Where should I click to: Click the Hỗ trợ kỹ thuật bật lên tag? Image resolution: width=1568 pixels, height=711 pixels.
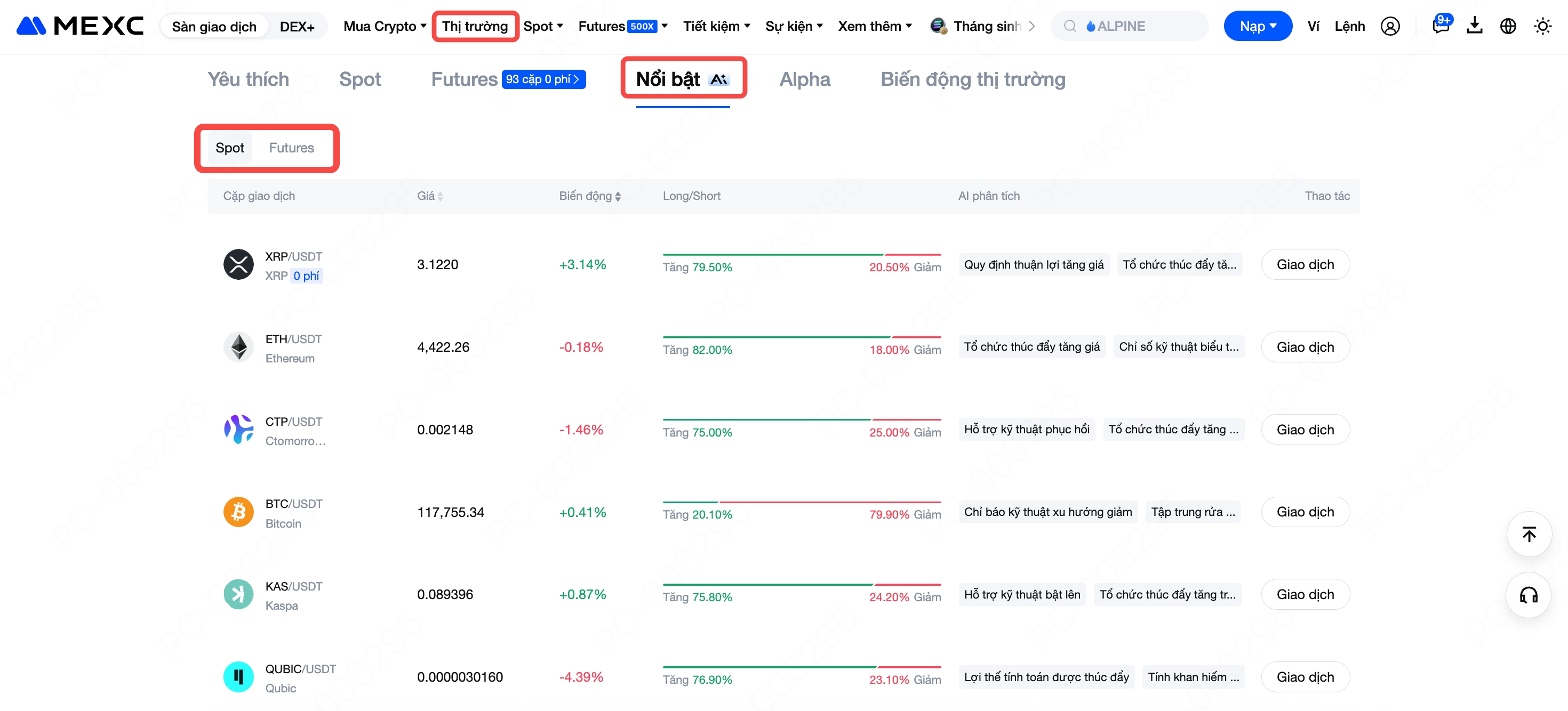[x=1021, y=595]
